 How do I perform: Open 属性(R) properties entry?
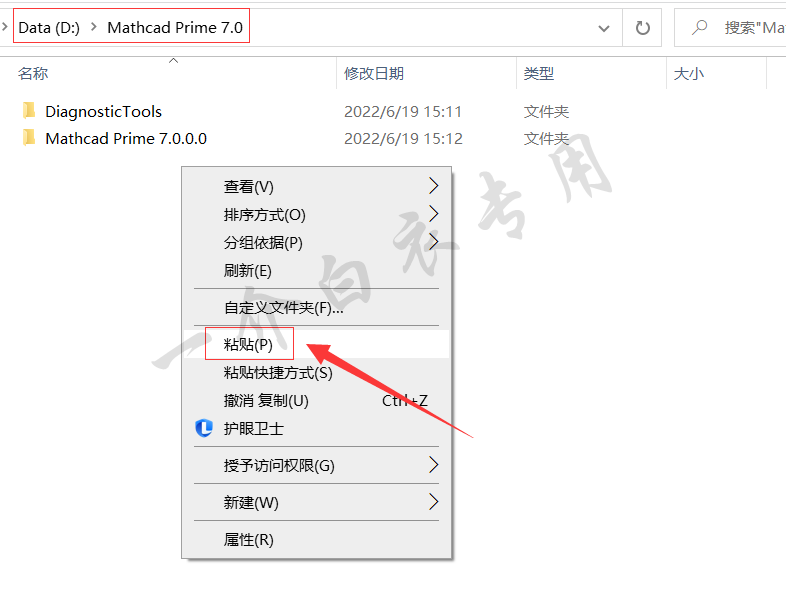pos(316,539)
